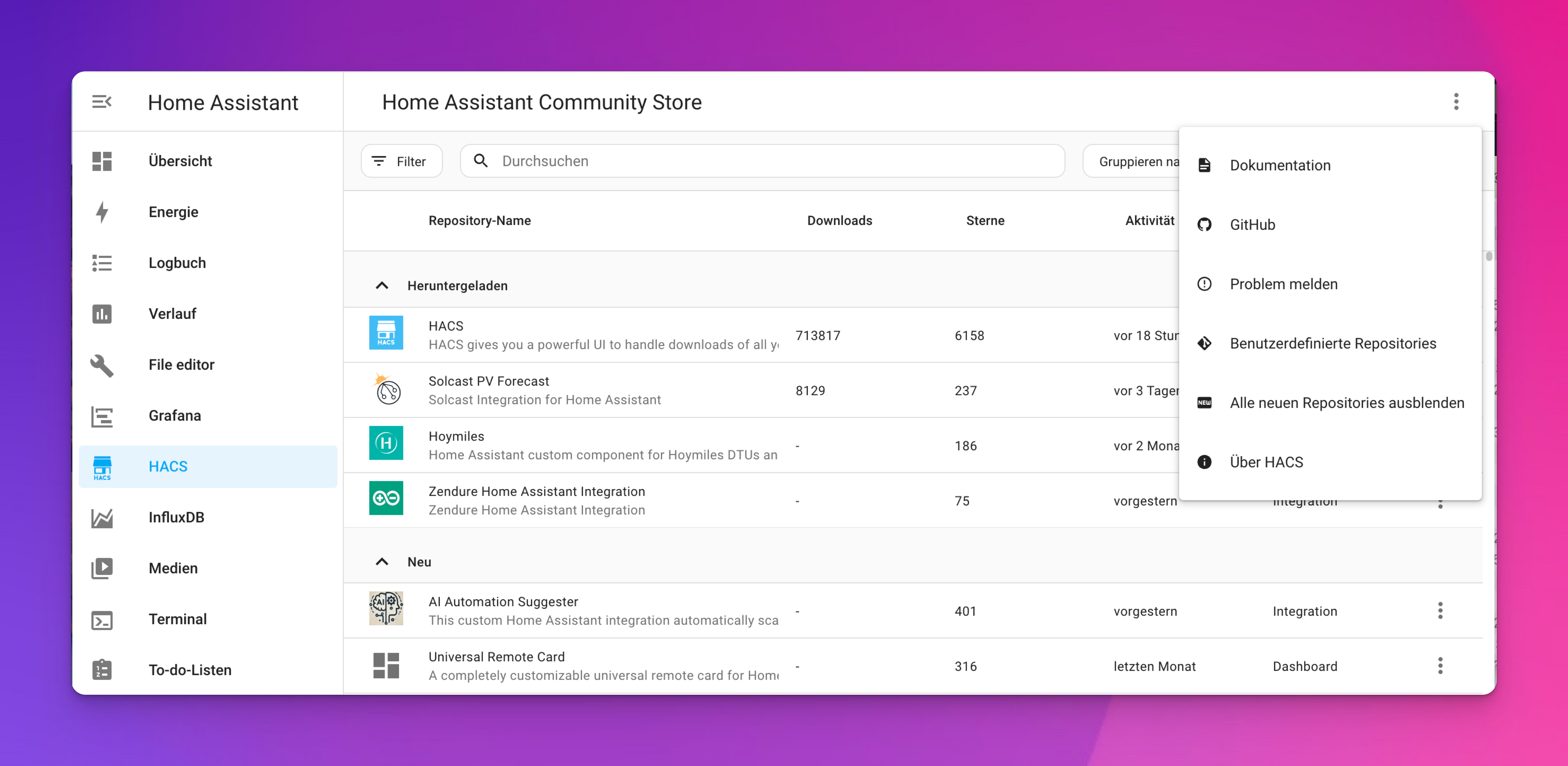Screen dimensions: 1568x766
Task: Click the HACS store repository logo
Action: pos(386,332)
